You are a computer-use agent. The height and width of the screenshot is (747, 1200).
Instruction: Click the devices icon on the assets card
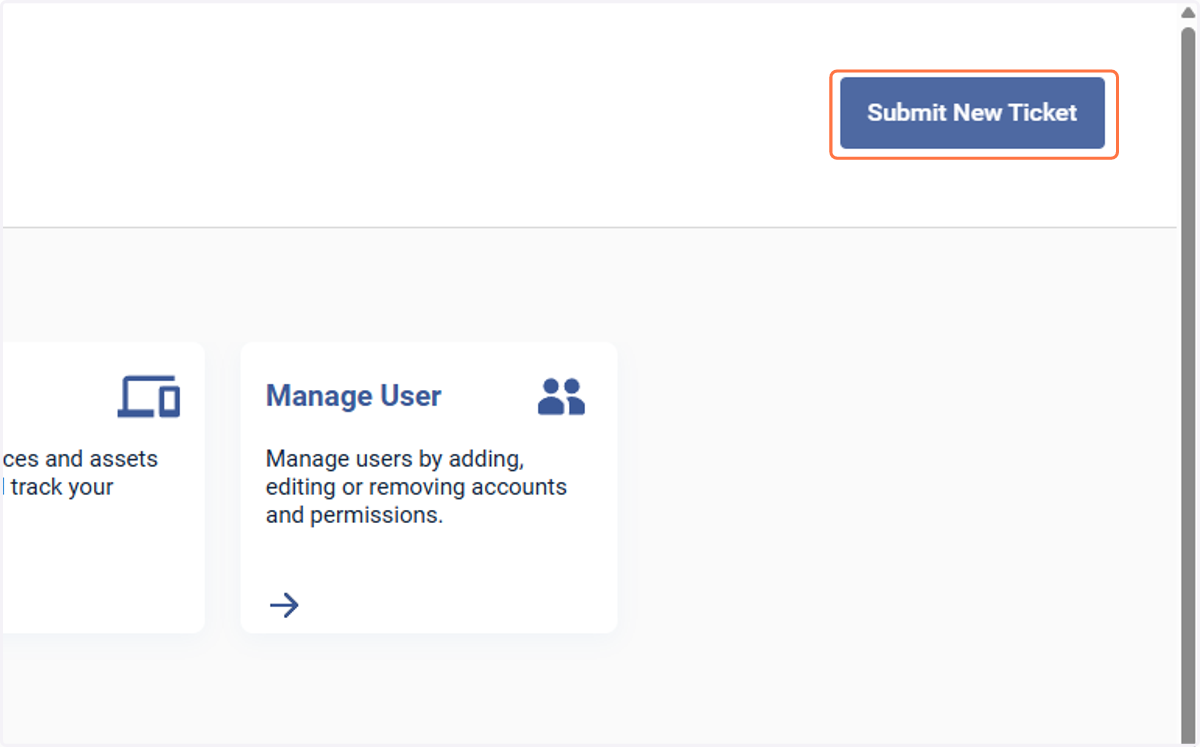149,397
